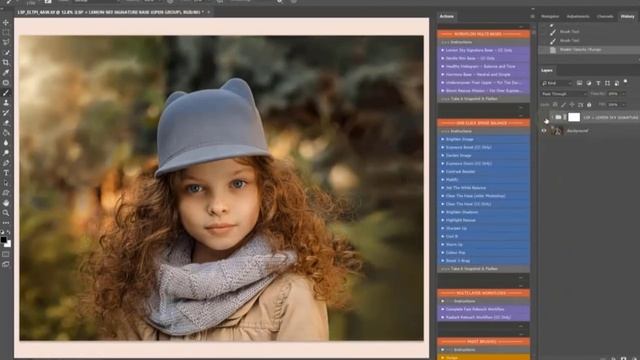Toggle the type layers filter in Layers panel
Image resolution: width=640 pixels, height=360 pixels.
coord(598,83)
